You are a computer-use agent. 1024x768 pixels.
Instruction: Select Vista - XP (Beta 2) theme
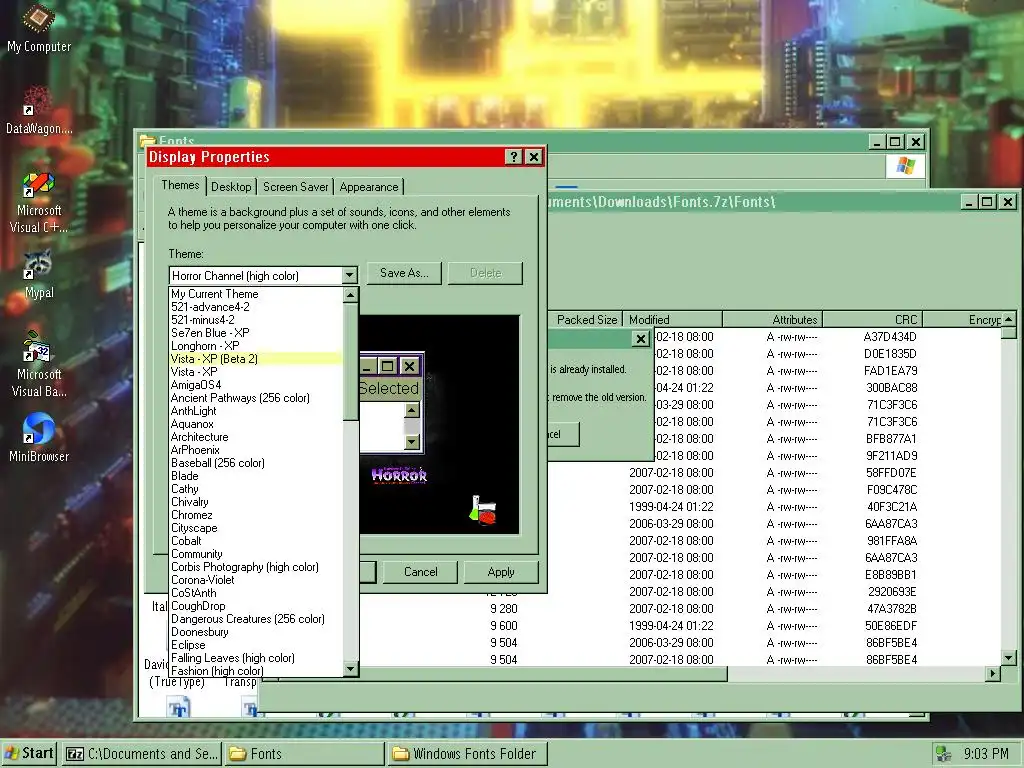(255, 359)
